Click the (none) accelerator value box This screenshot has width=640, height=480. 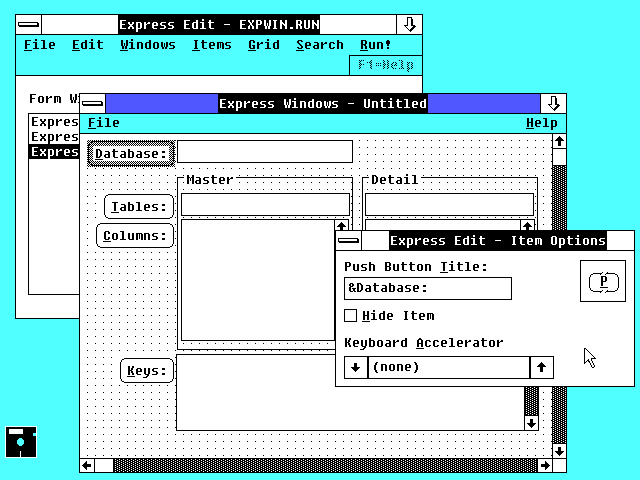coord(449,367)
